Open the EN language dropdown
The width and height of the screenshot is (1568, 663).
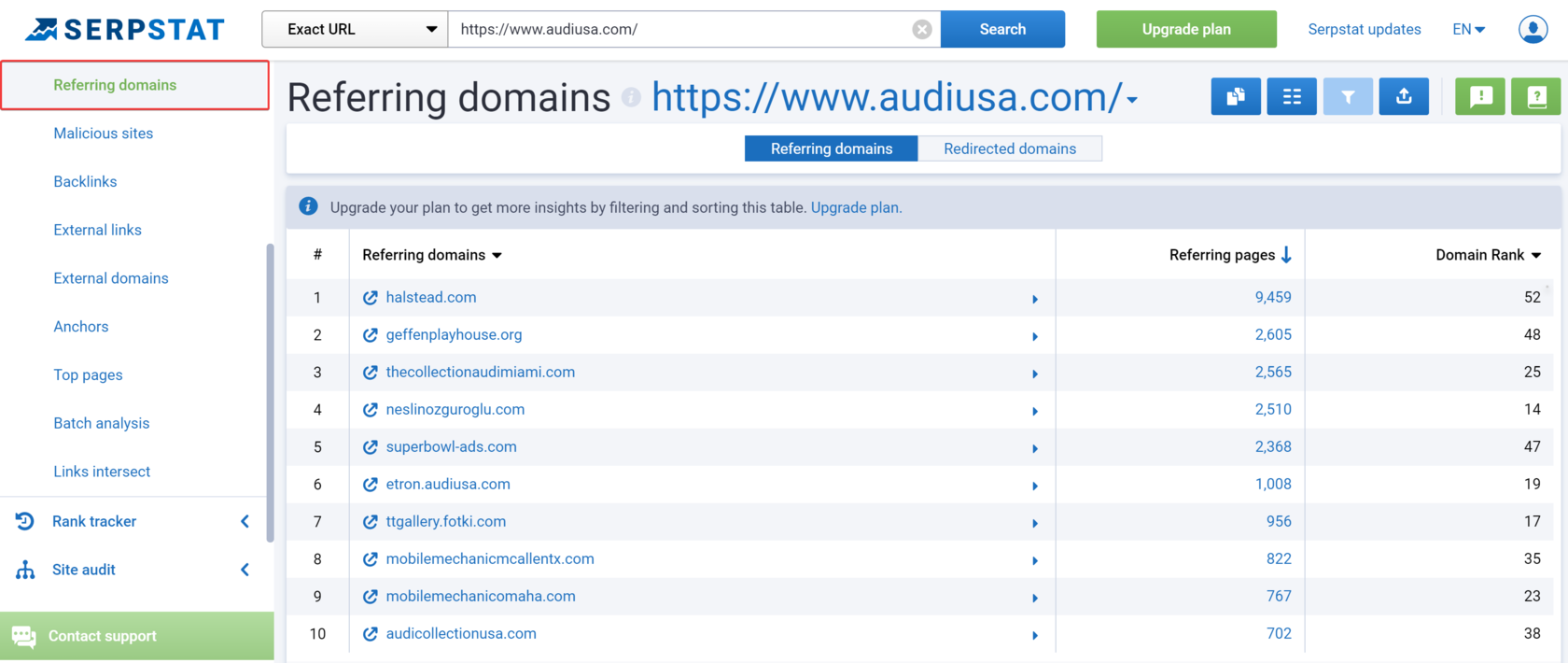(x=1468, y=29)
